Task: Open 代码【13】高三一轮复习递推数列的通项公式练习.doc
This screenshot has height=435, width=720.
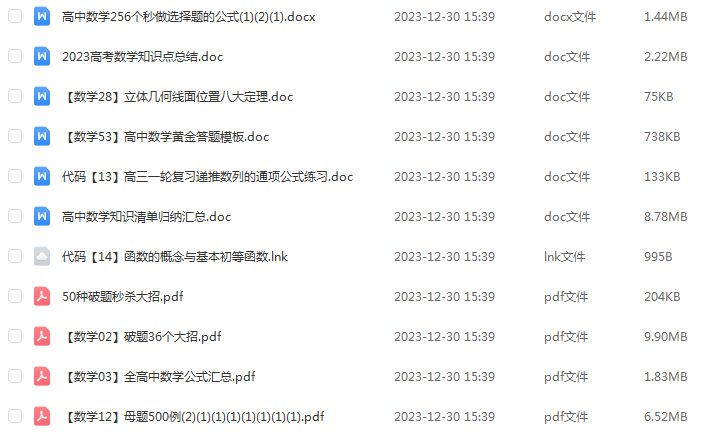Action: [x=208, y=177]
